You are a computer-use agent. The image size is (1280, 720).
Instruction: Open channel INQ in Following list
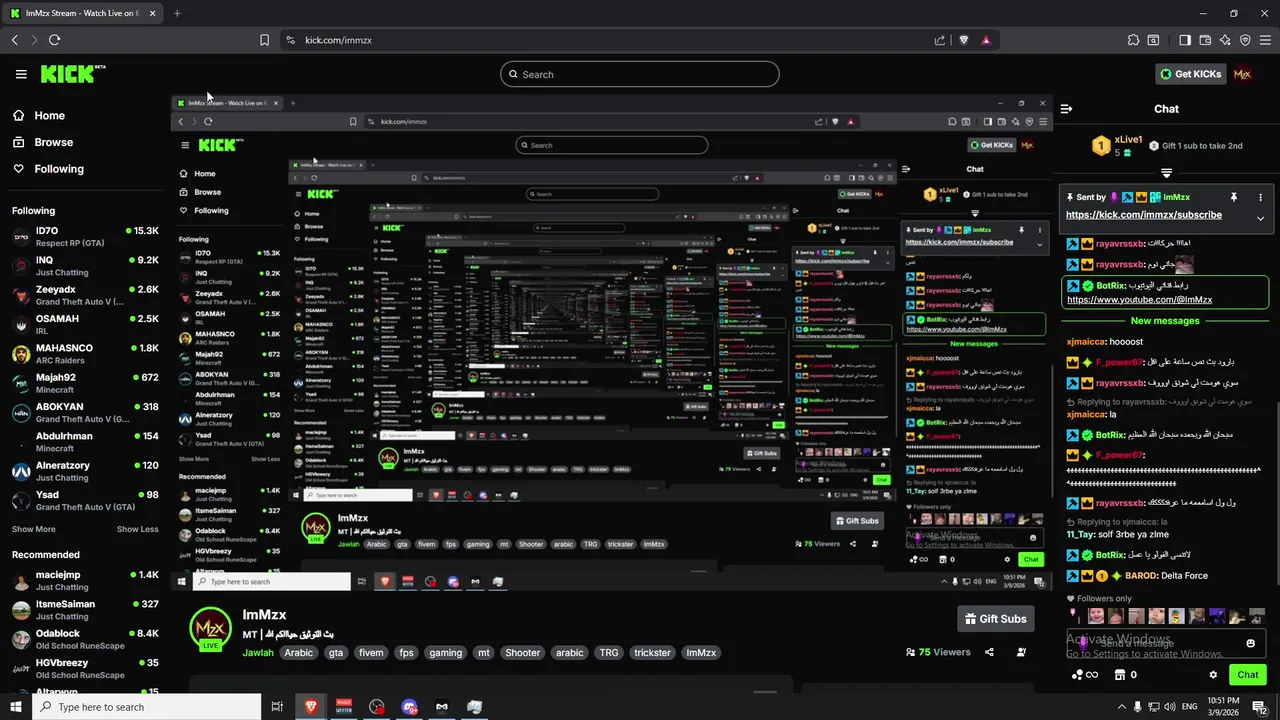point(85,266)
